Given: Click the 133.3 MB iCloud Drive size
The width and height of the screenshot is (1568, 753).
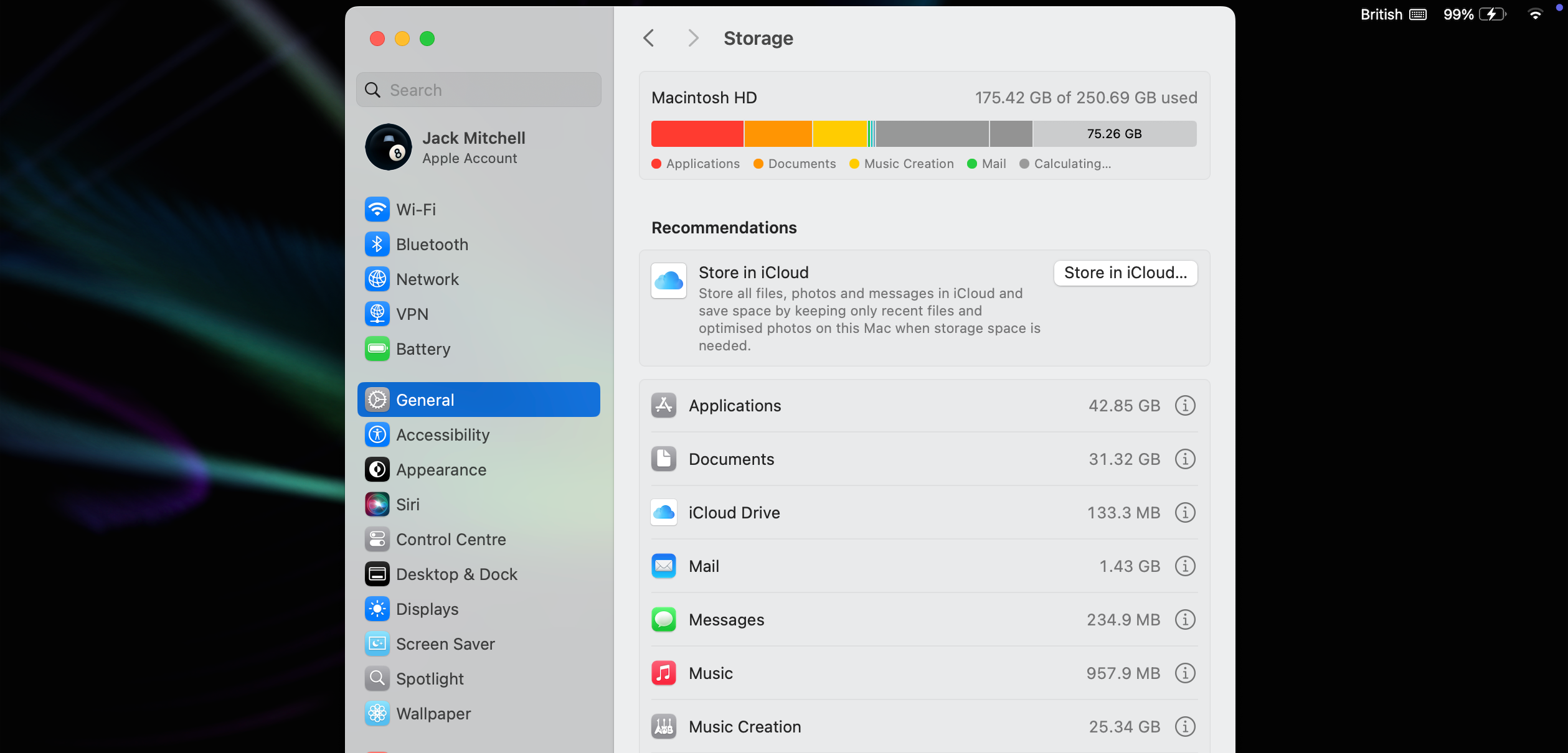Looking at the screenshot, I should coord(1123,513).
